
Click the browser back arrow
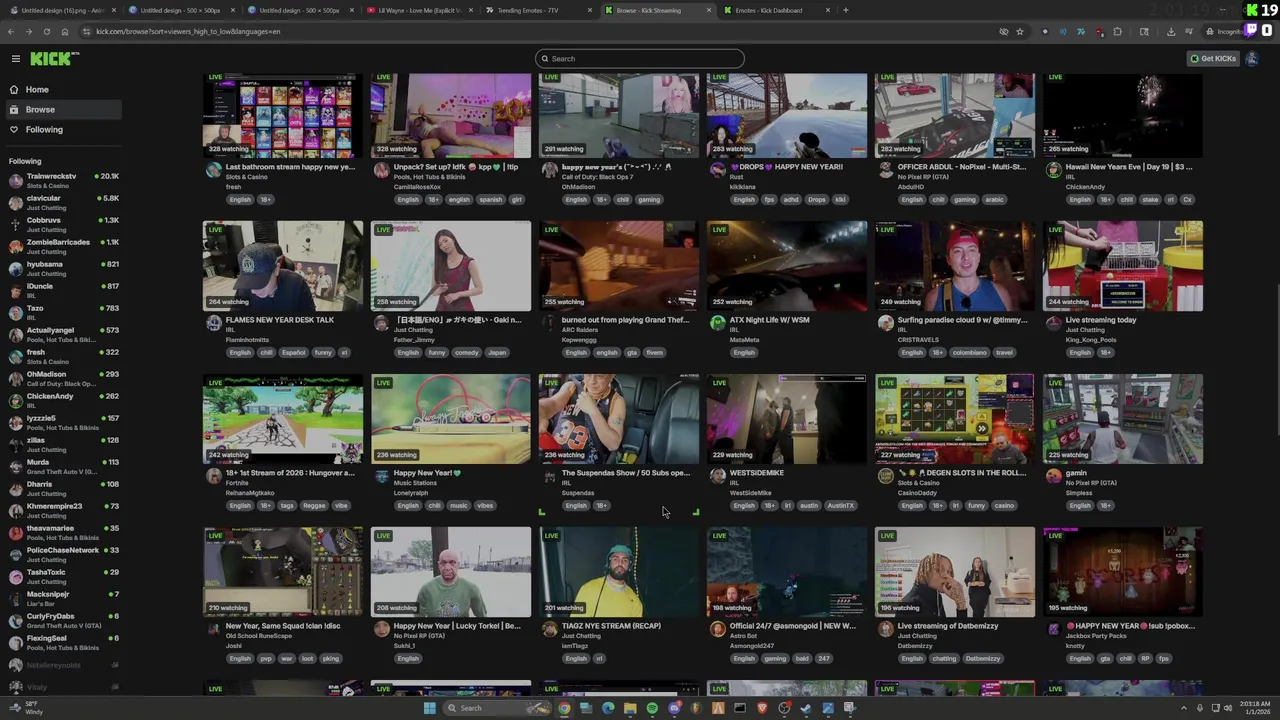coord(11,32)
